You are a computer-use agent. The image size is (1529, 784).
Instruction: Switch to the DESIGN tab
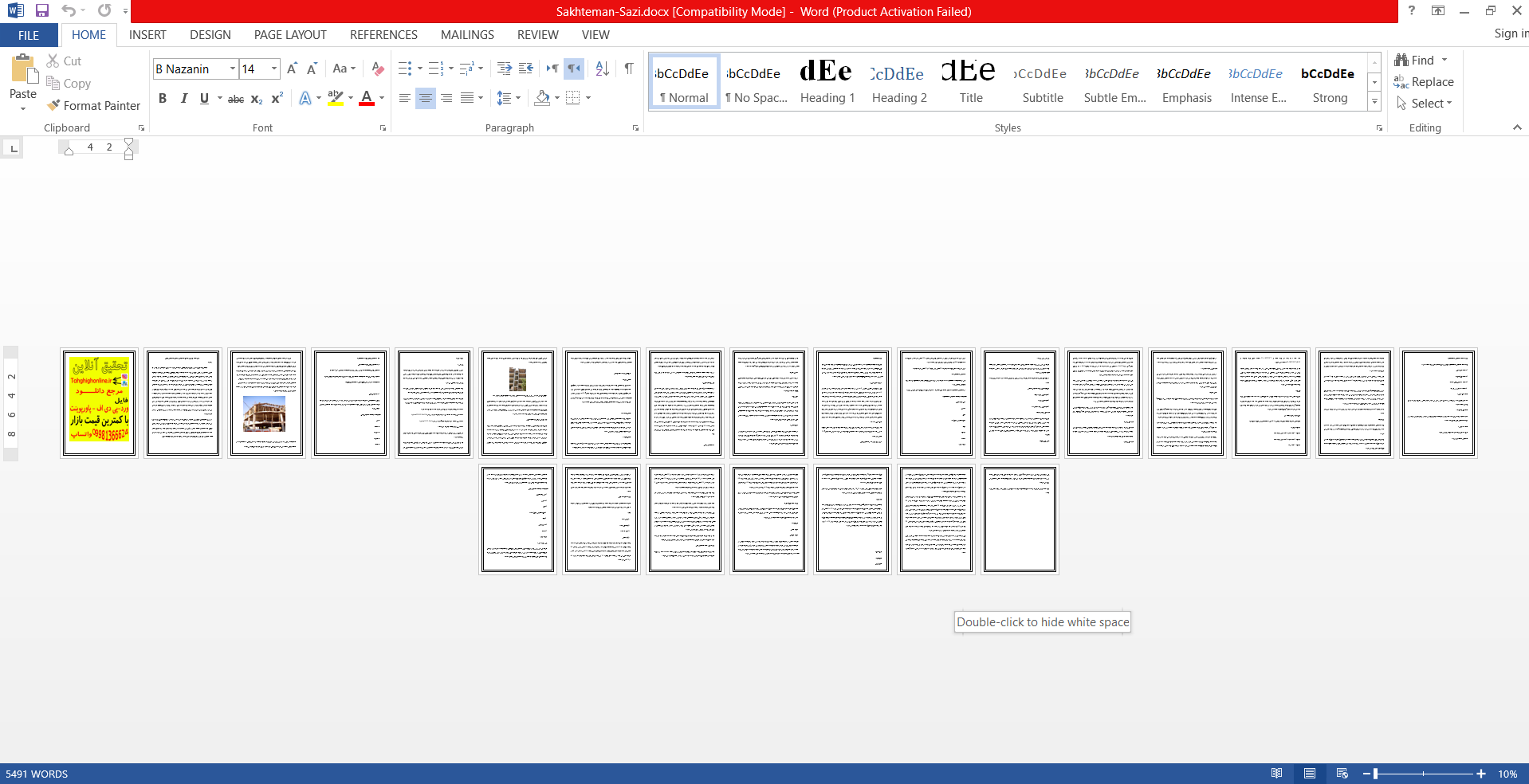coord(210,35)
